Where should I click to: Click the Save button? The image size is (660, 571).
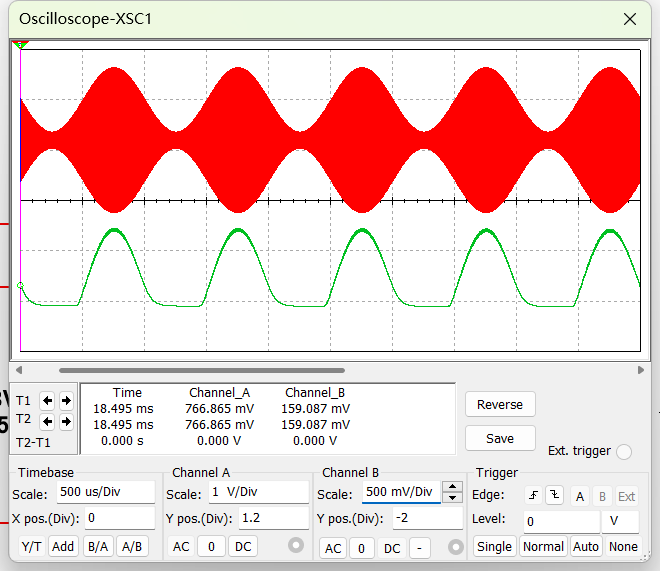click(x=500, y=438)
